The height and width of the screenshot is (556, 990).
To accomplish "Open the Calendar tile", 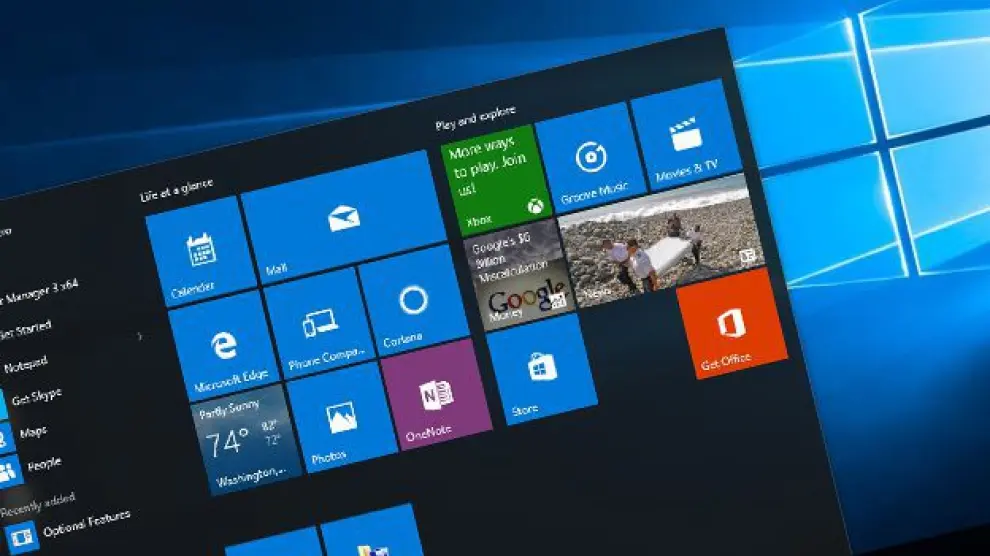I will pyautogui.click(x=200, y=252).
